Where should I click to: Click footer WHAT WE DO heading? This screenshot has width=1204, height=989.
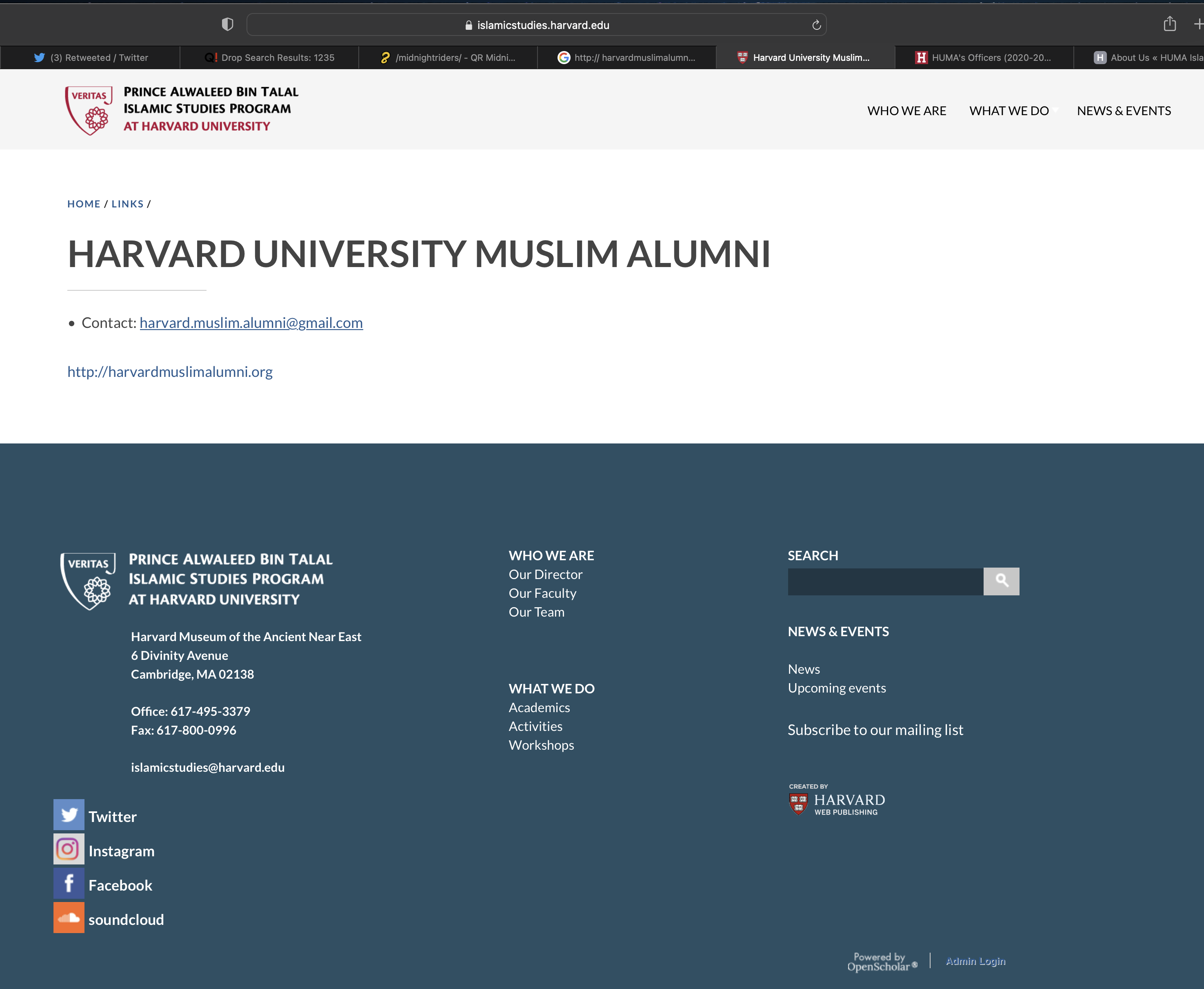[x=551, y=689]
